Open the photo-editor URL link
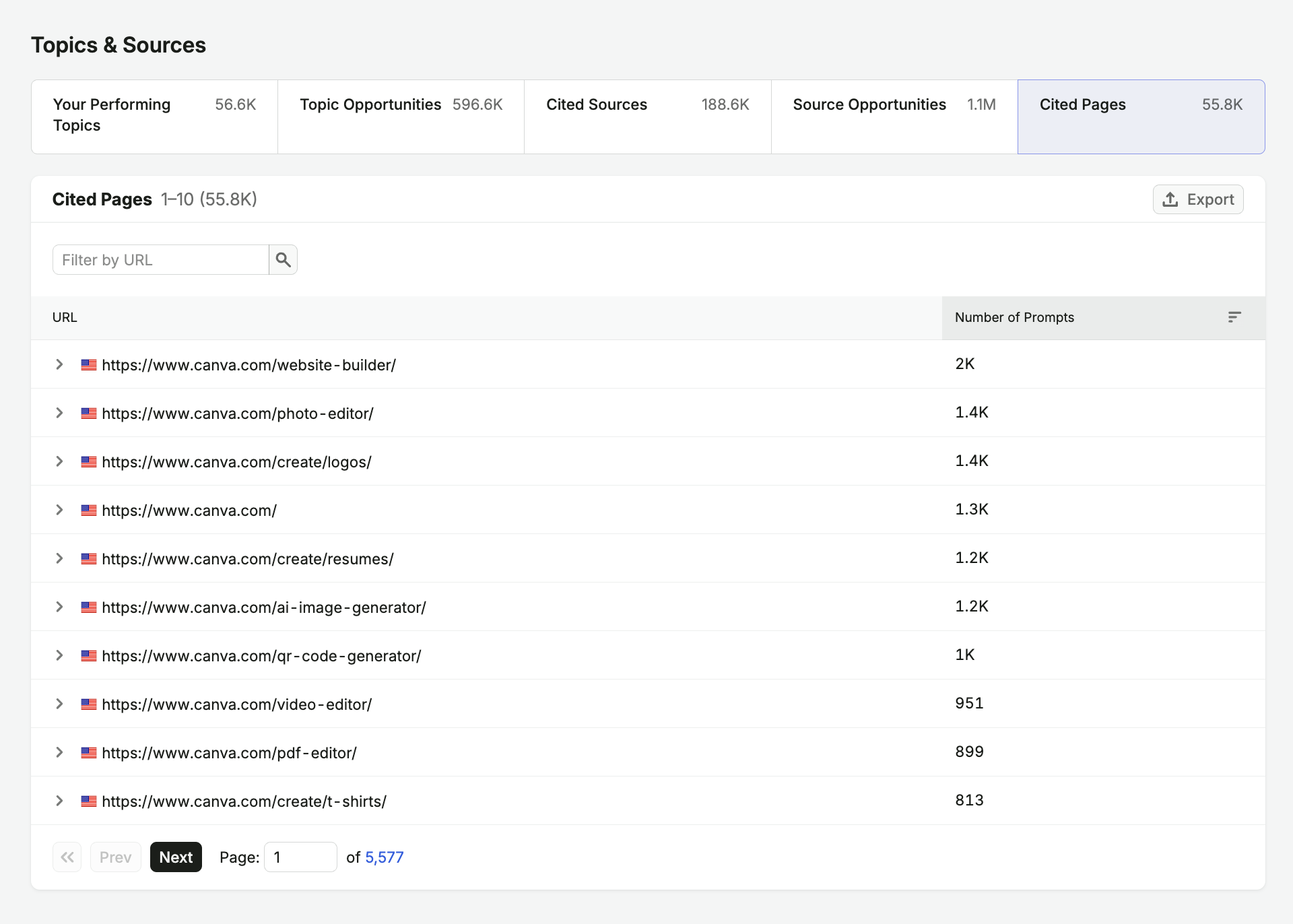Image resolution: width=1293 pixels, height=924 pixels. [238, 414]
